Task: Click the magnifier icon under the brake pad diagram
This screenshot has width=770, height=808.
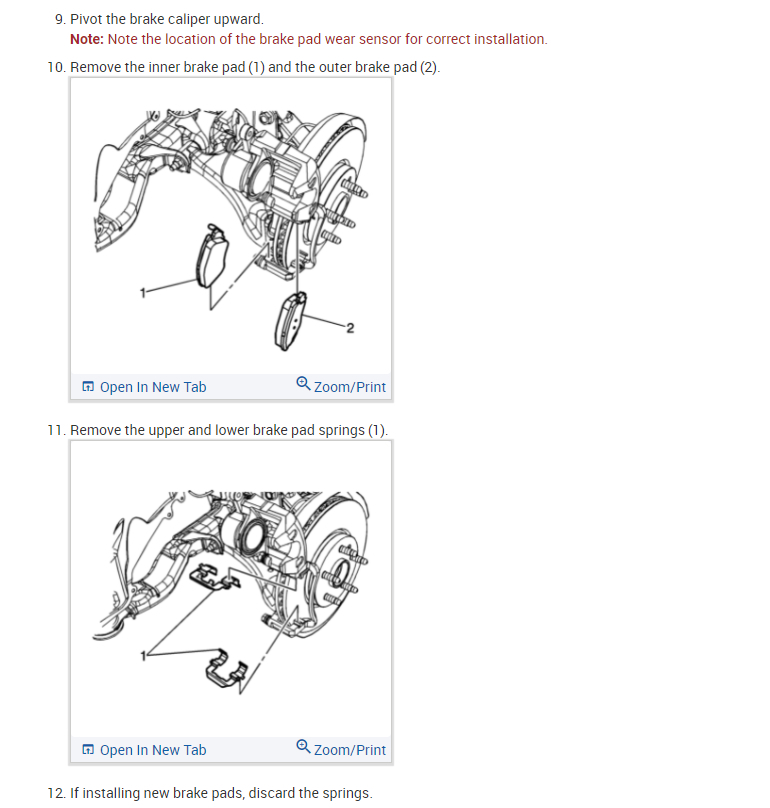Action: pos(303,384)
